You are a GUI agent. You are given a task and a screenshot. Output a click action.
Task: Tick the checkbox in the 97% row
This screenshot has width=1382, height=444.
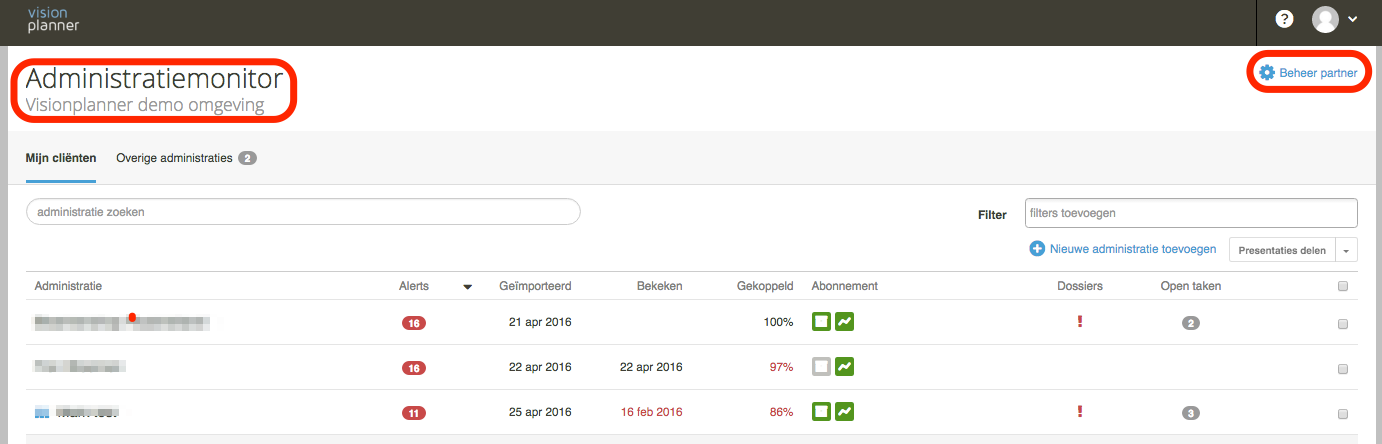coord(1343,369)
